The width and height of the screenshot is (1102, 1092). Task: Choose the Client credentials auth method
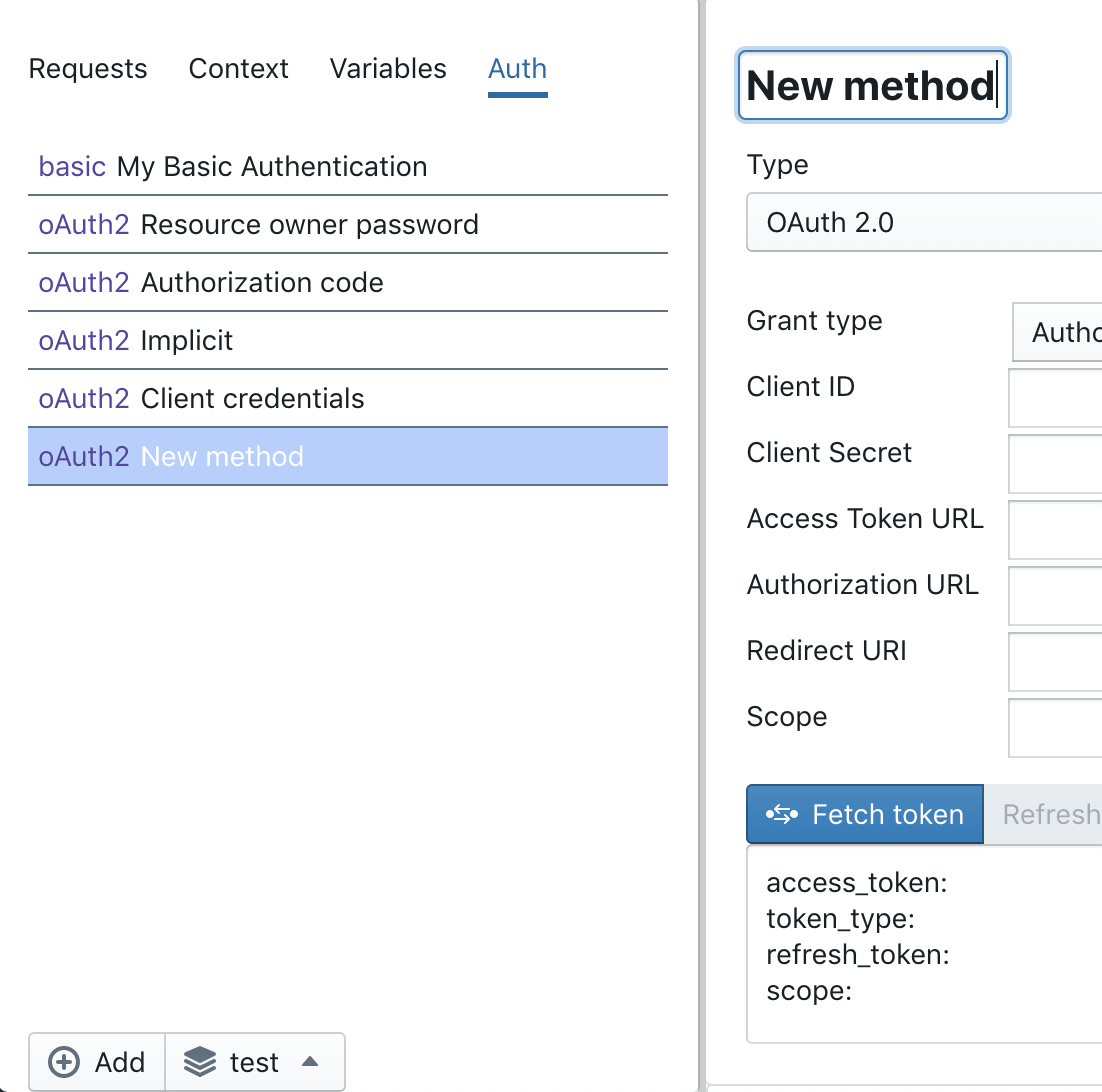(x=253, y=398)
